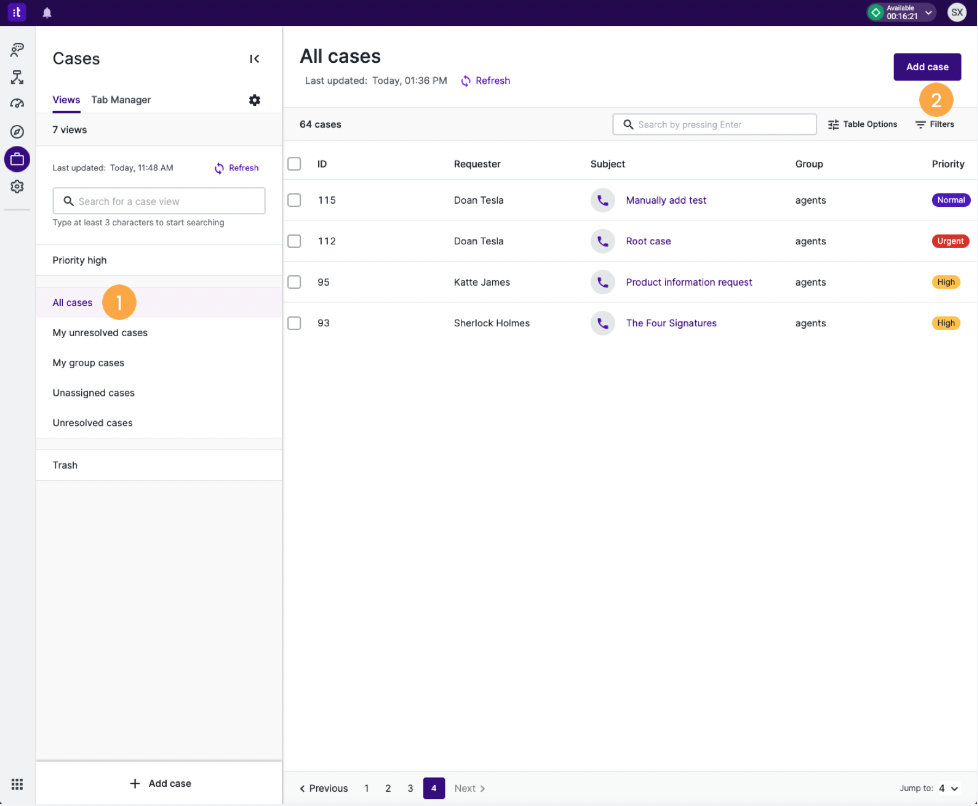Image resolution: width=978 pixels, height=806 pixels.
Task: Tick the checkbox next to case 95
Action: pos(294,282)
